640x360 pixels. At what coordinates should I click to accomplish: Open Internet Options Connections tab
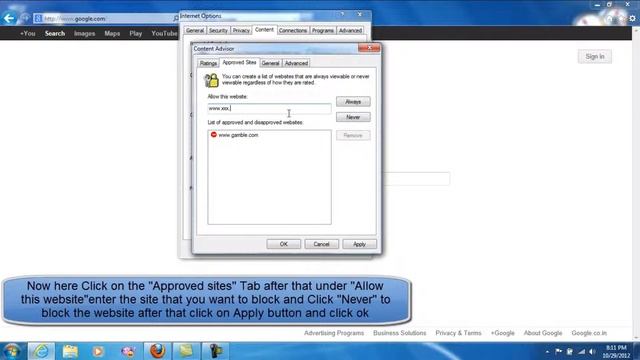pyautogui.click(x=293, y=31)
